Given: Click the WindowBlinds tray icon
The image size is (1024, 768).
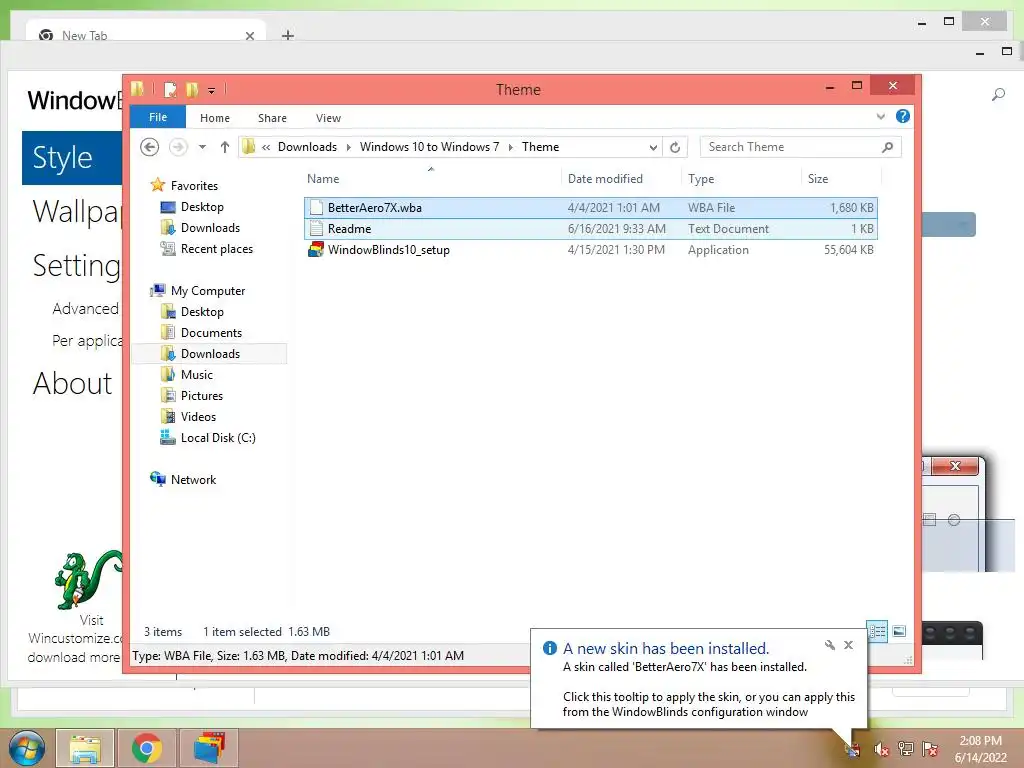Looking at the screenshot, I should coord(853,750).
